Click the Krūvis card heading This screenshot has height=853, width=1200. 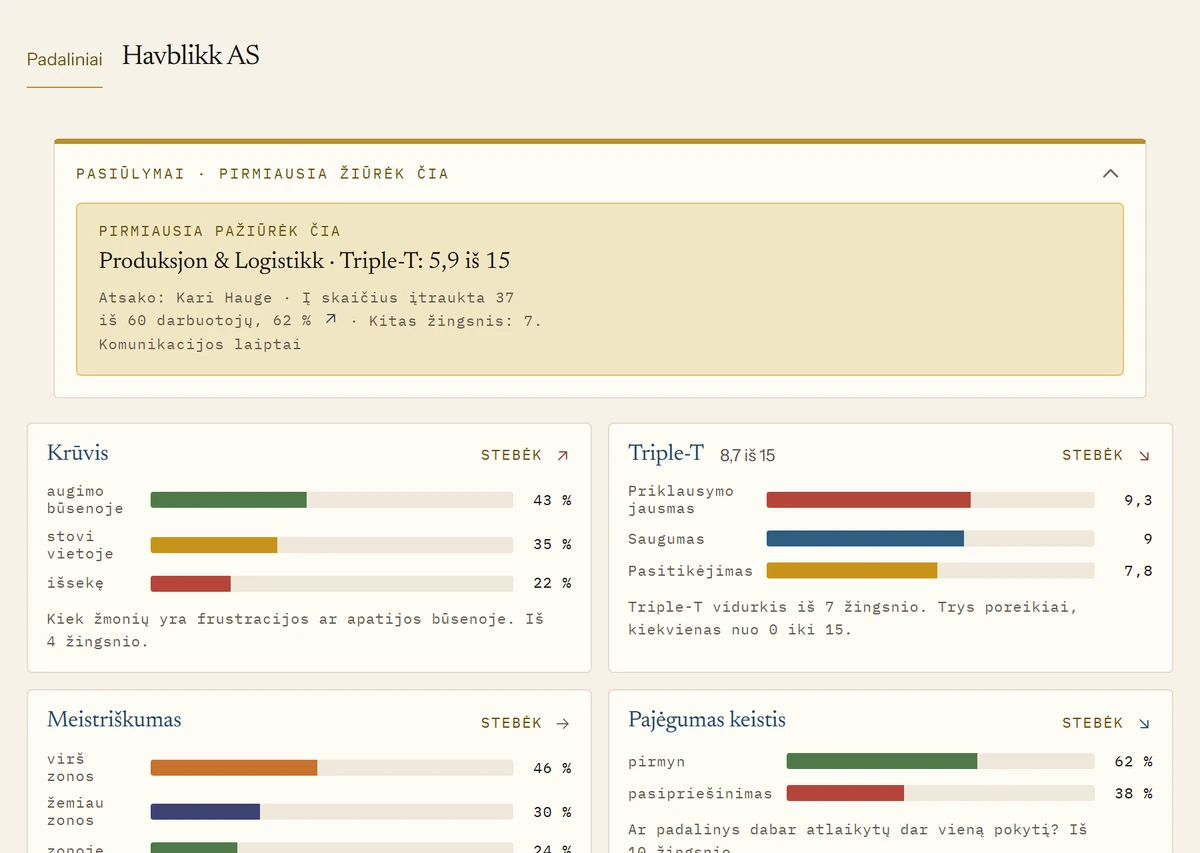click(78, 453)
